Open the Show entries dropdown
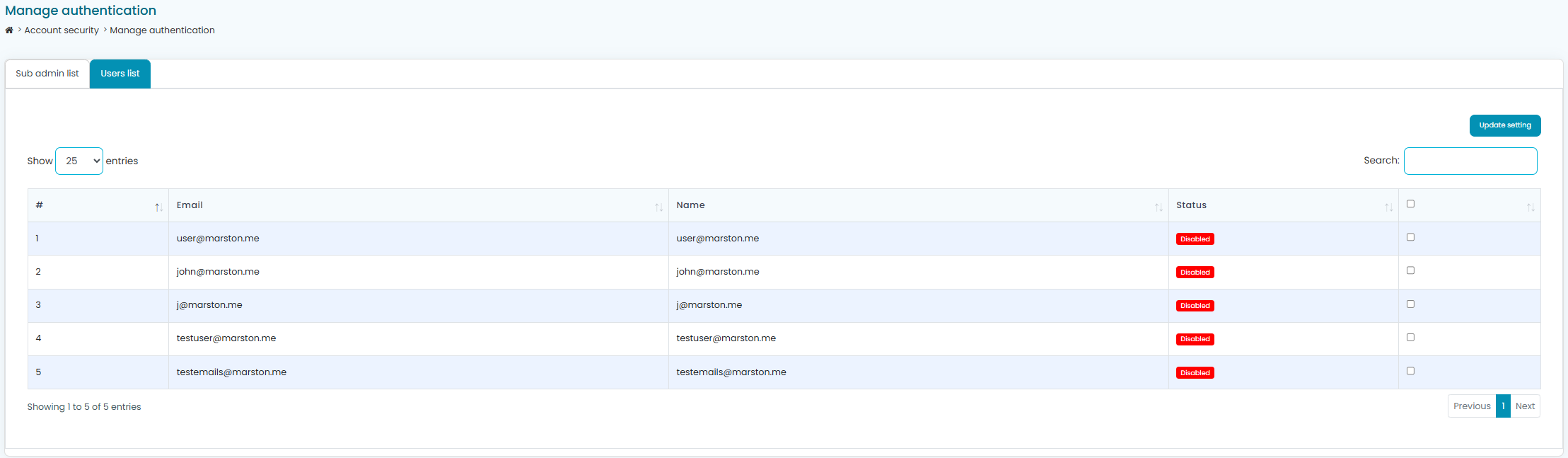The width and height of the screenshot is (1568, 458). coord(79,161)
